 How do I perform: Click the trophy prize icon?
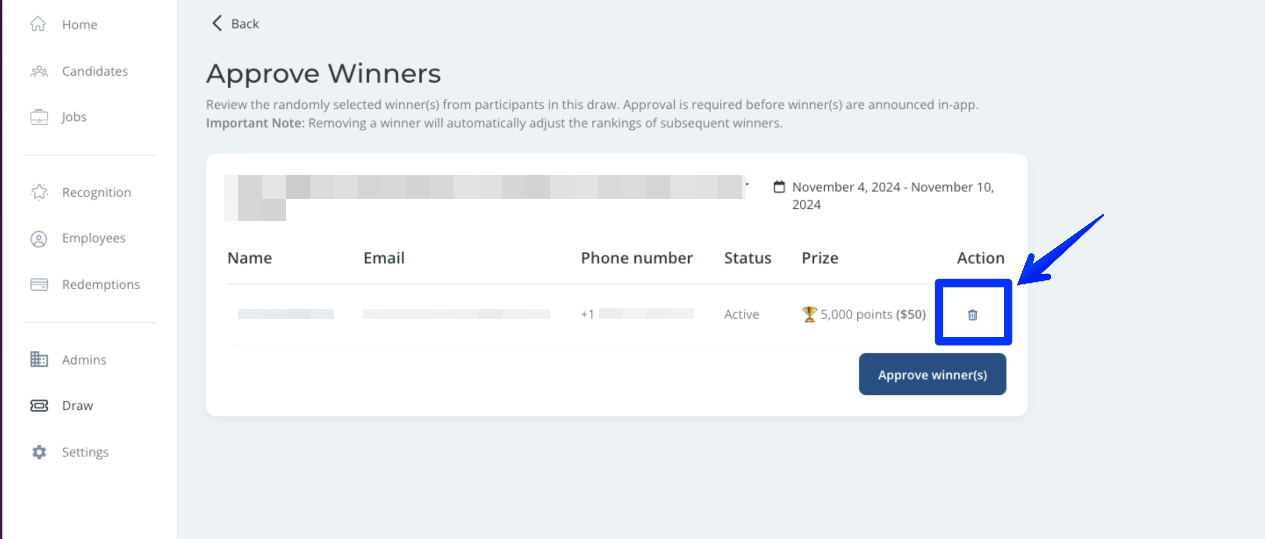click(x=809, y=314)
